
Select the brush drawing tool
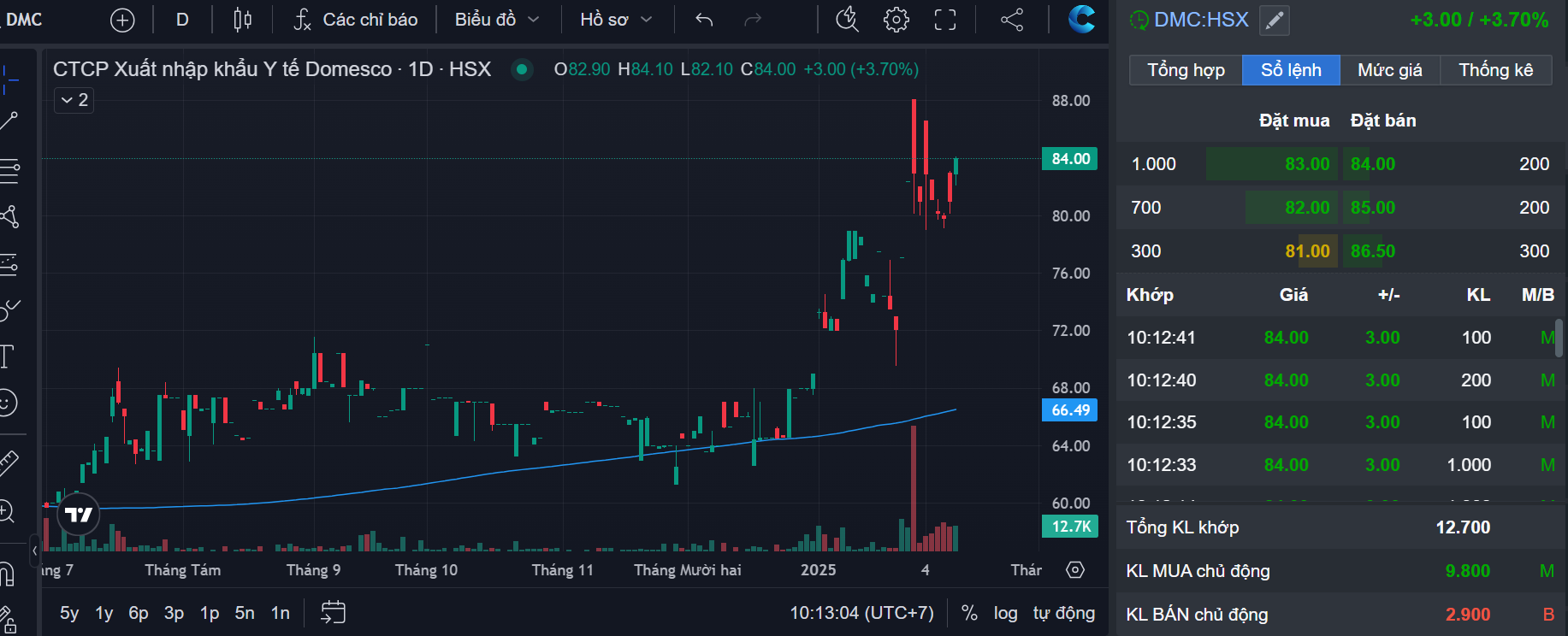click(9, 309)
